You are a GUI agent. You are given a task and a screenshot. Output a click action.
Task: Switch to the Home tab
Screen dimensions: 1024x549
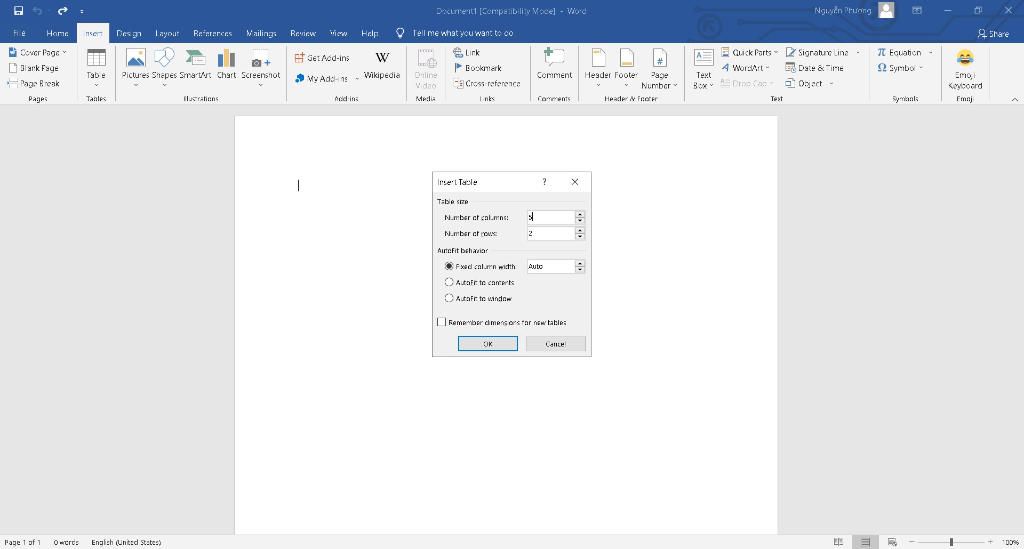[x=57, y=33]
